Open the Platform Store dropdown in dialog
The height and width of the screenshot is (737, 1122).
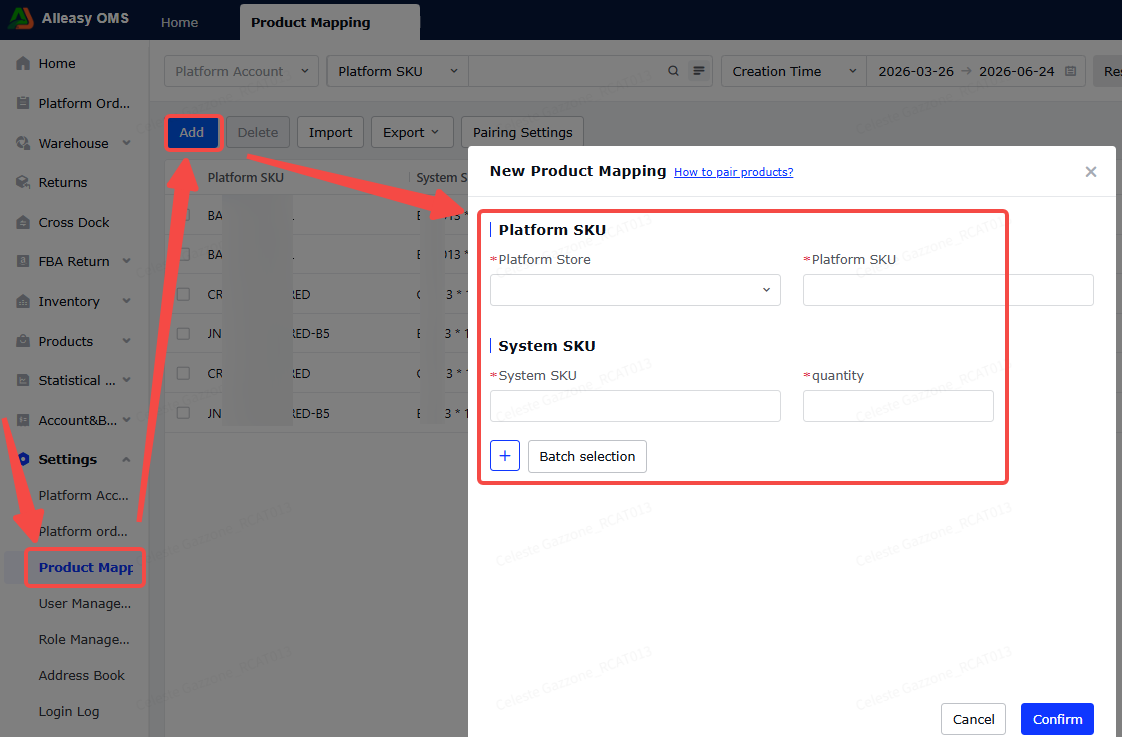635,290
